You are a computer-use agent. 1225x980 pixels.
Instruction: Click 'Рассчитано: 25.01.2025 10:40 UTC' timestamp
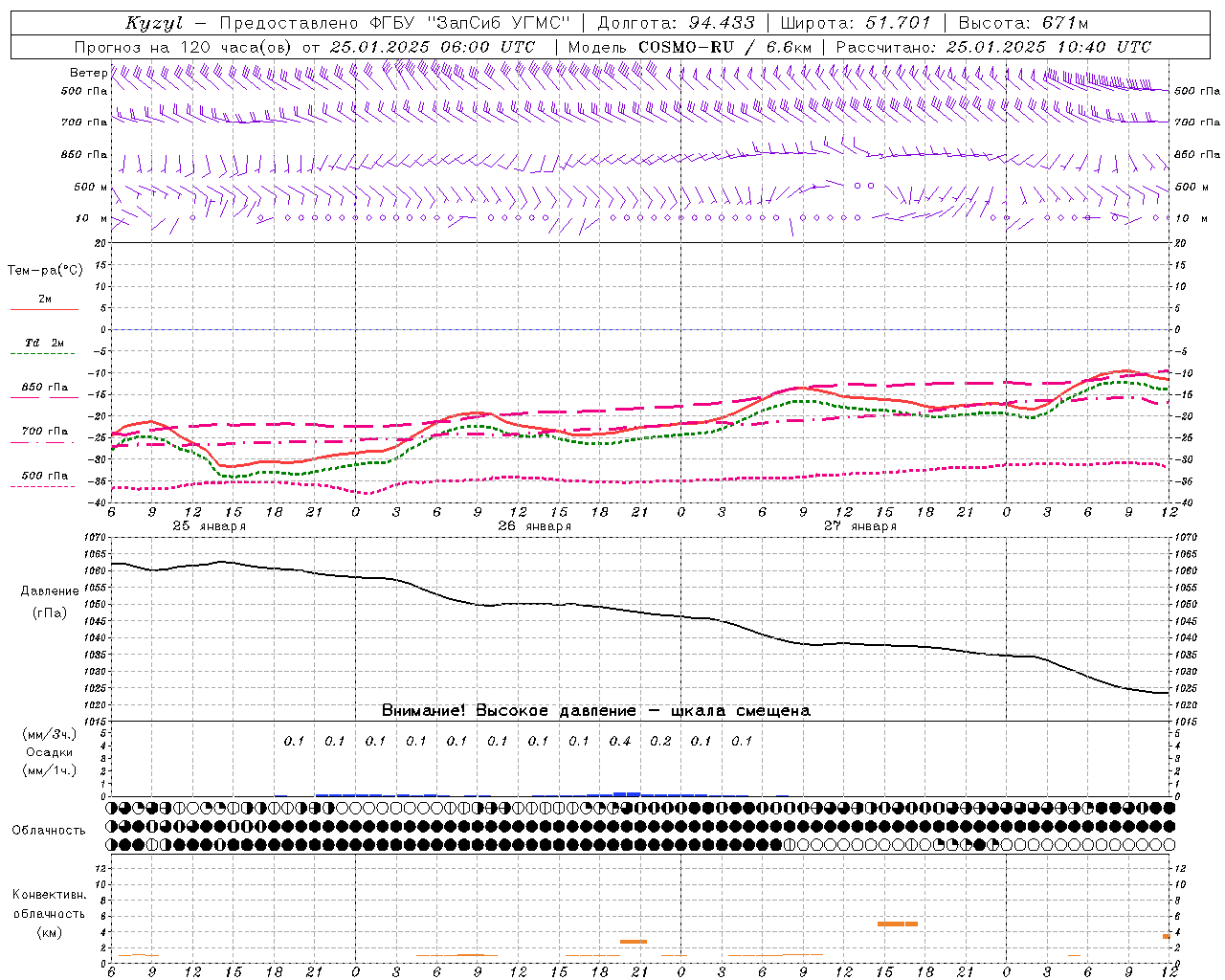[993, 47]
